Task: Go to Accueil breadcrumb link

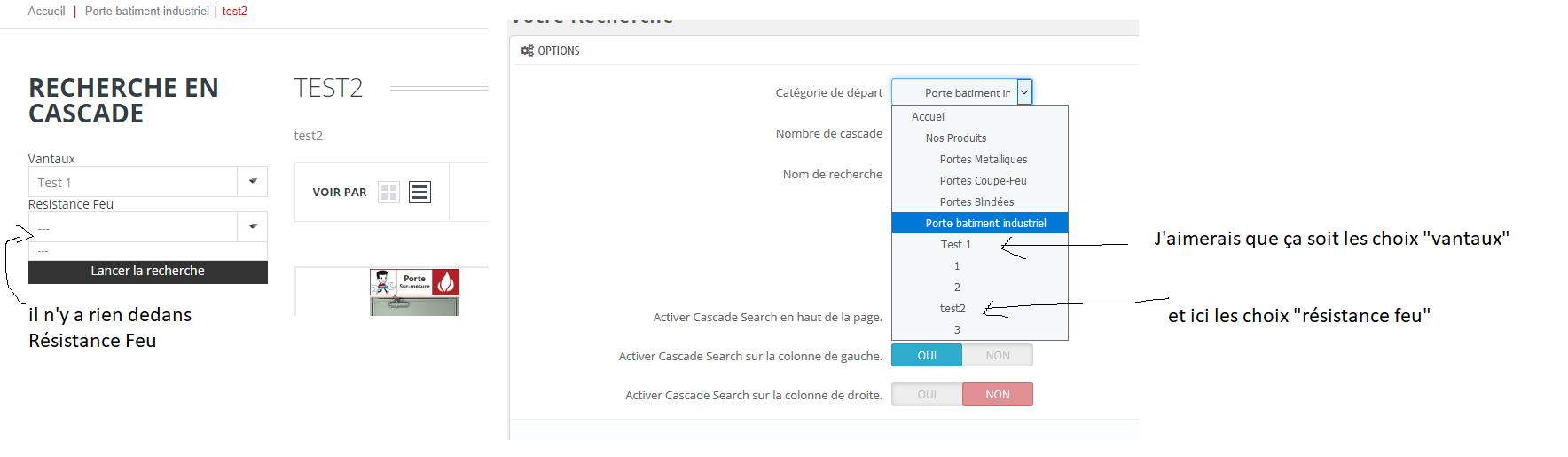Action: pyautogui.click(x=46, y=12)
